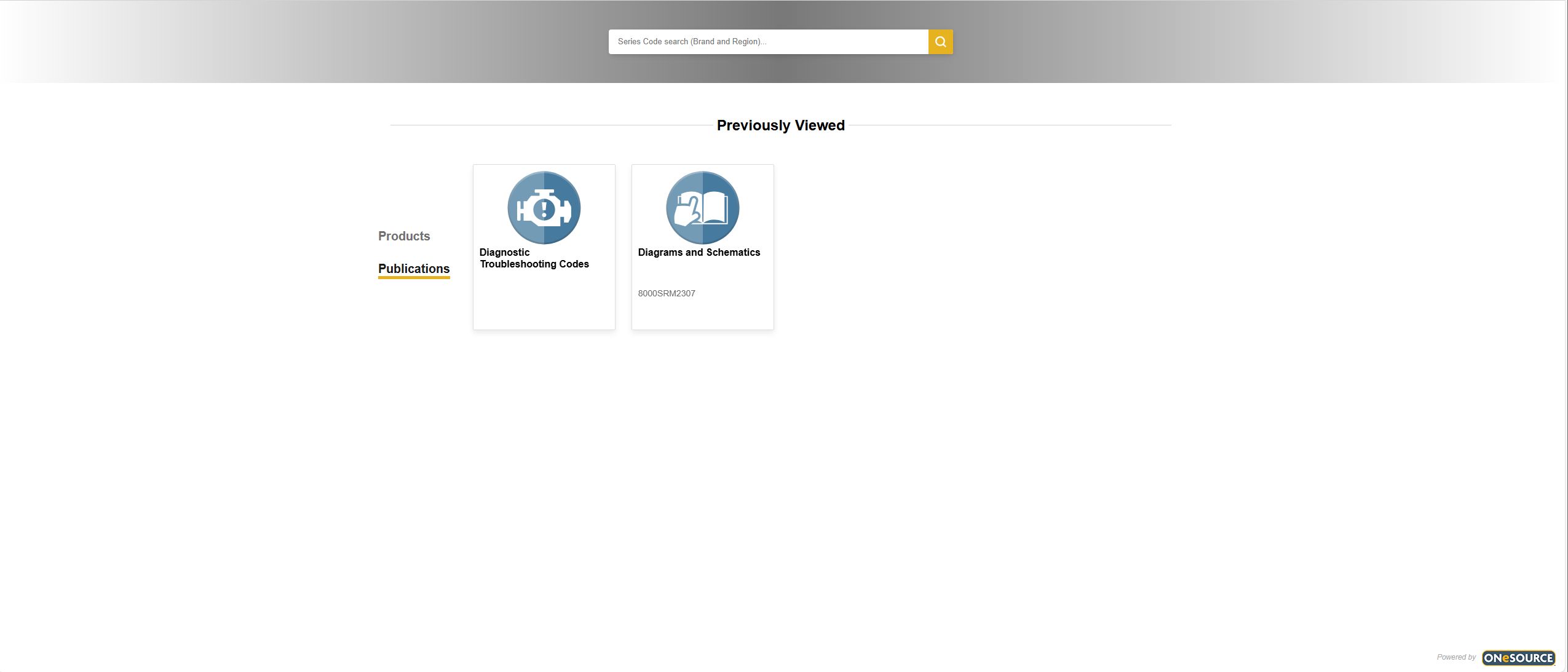Select the Publications tab

(414, 269)
